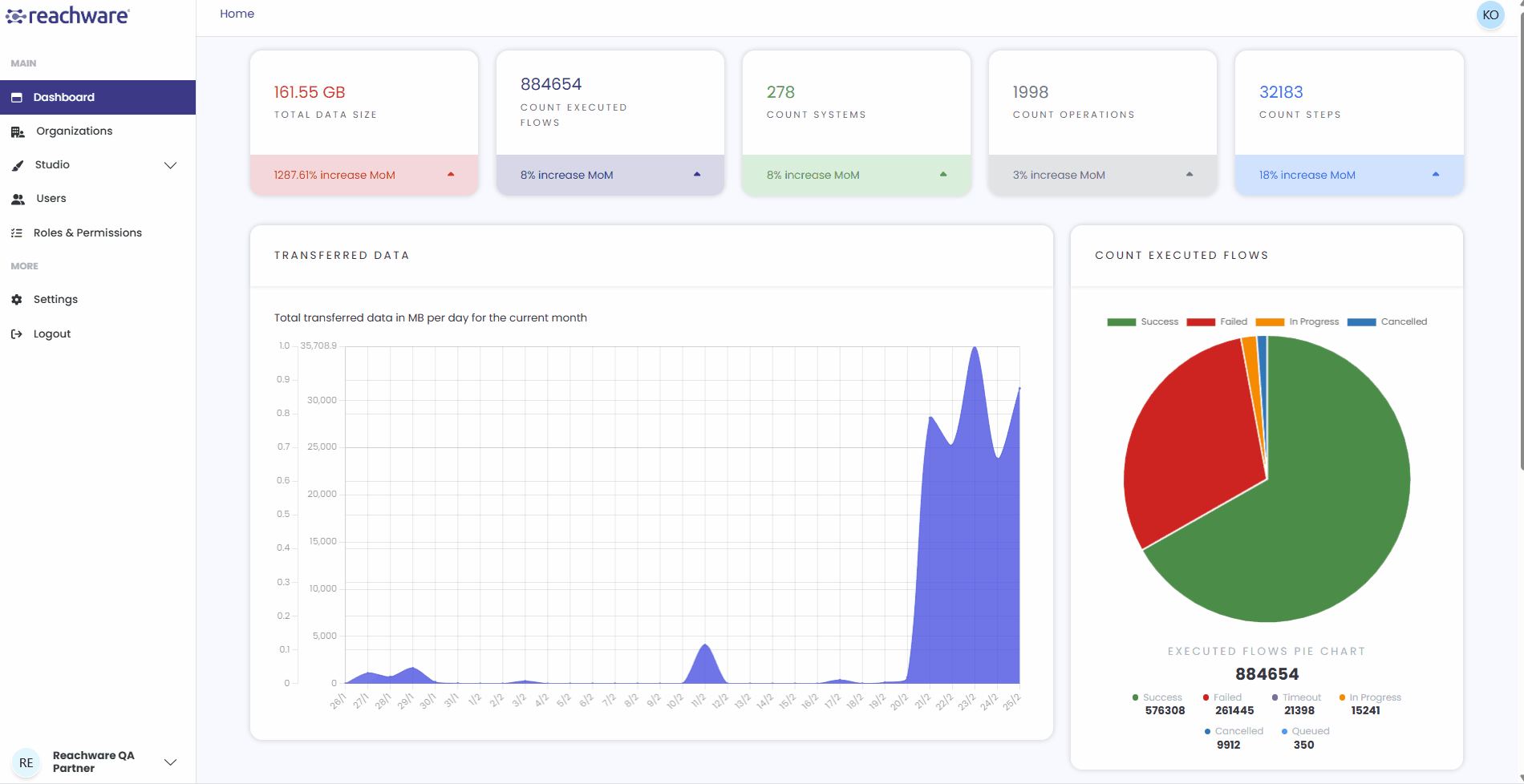This screenshot has height=784, width=1524.
Task: Toggle the Success legend item in pie chart
Action: click(1142, 321)
